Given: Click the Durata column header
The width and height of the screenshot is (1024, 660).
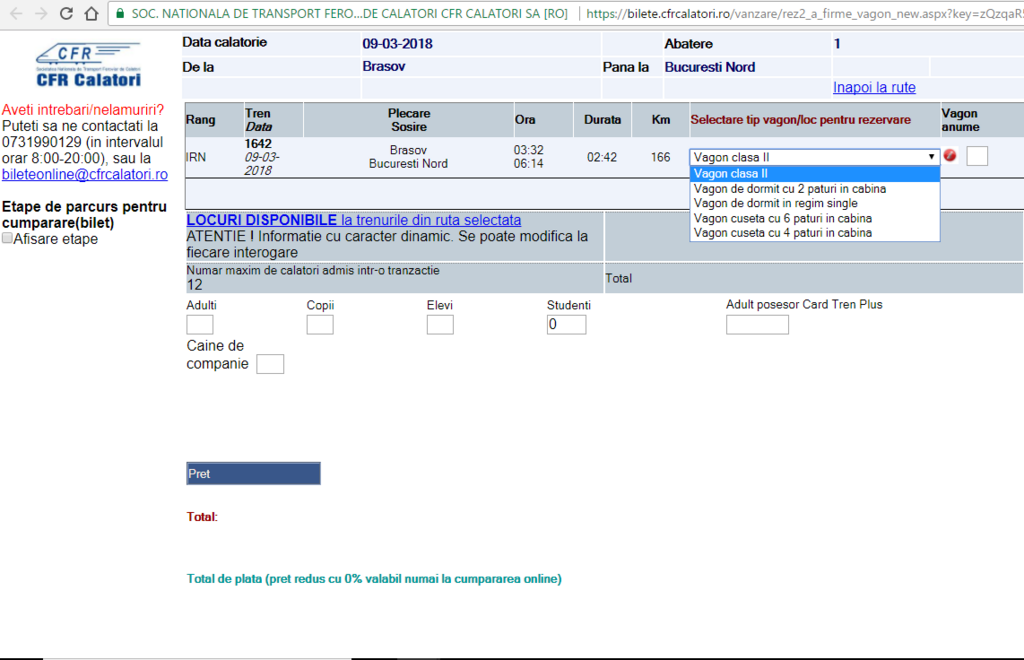Looking at the screenshot, I should 602,119.
